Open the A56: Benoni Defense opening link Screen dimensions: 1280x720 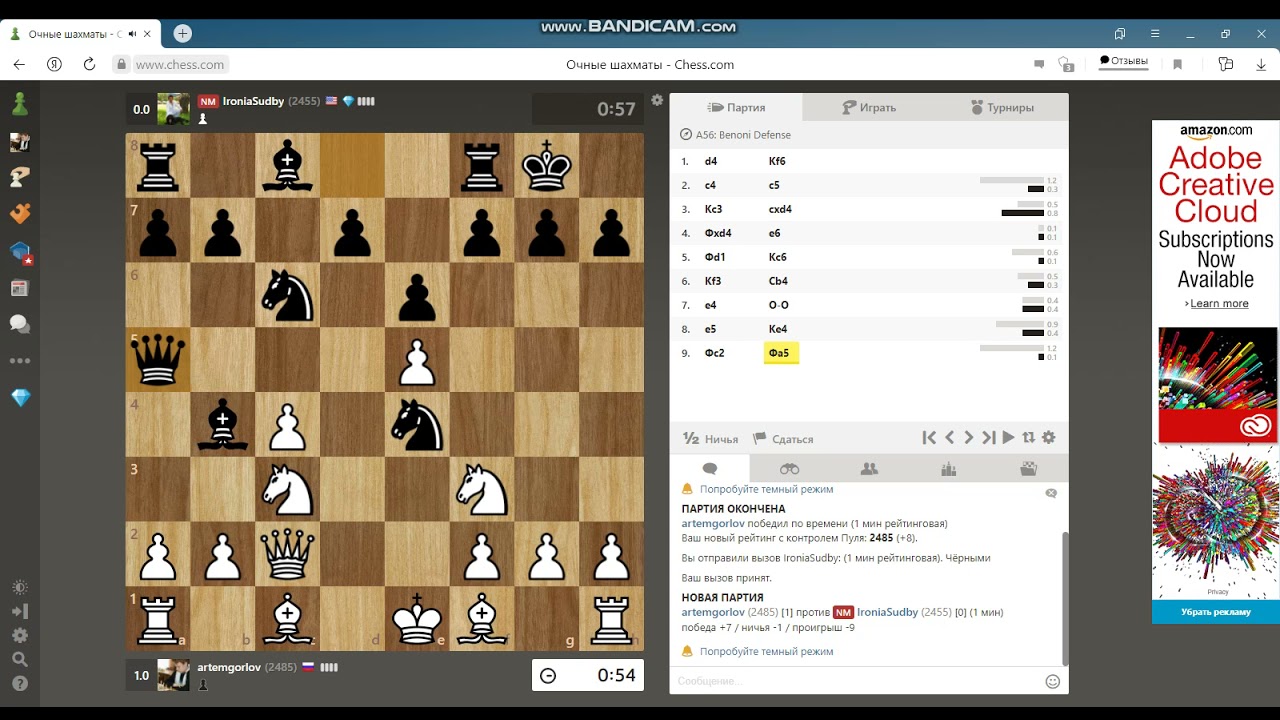click(x=743, y=135)
